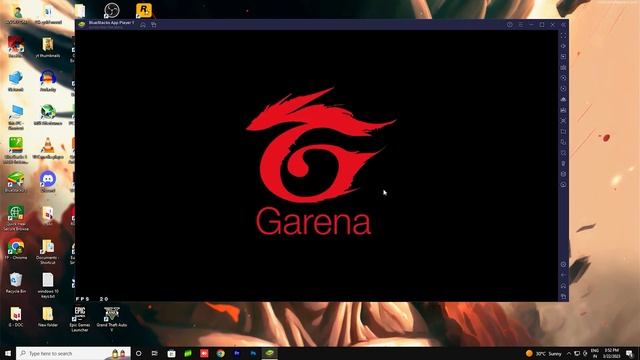Open Discord desktop shortcut
The image size is (640, 360).
point(48,182)
